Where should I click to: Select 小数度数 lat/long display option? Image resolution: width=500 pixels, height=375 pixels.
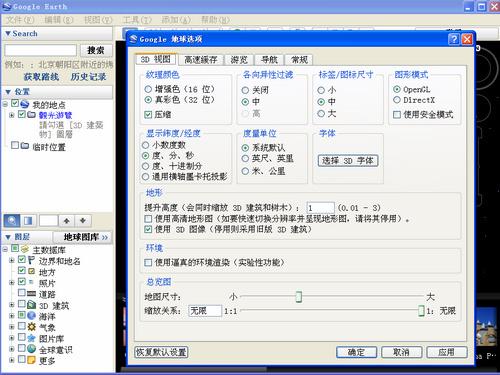click(x=145, y=145)
